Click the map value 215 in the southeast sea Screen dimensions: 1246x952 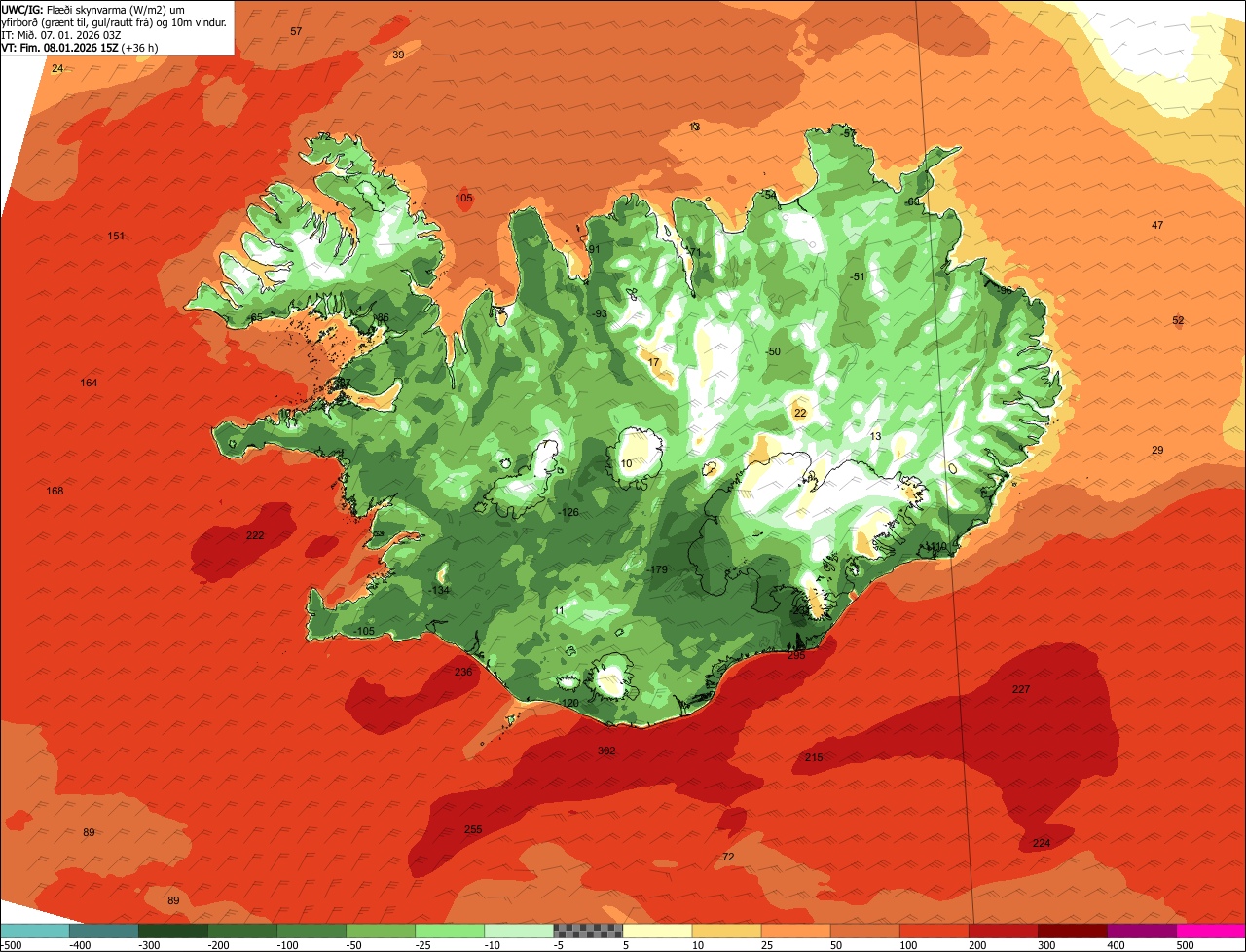[814, 757]
